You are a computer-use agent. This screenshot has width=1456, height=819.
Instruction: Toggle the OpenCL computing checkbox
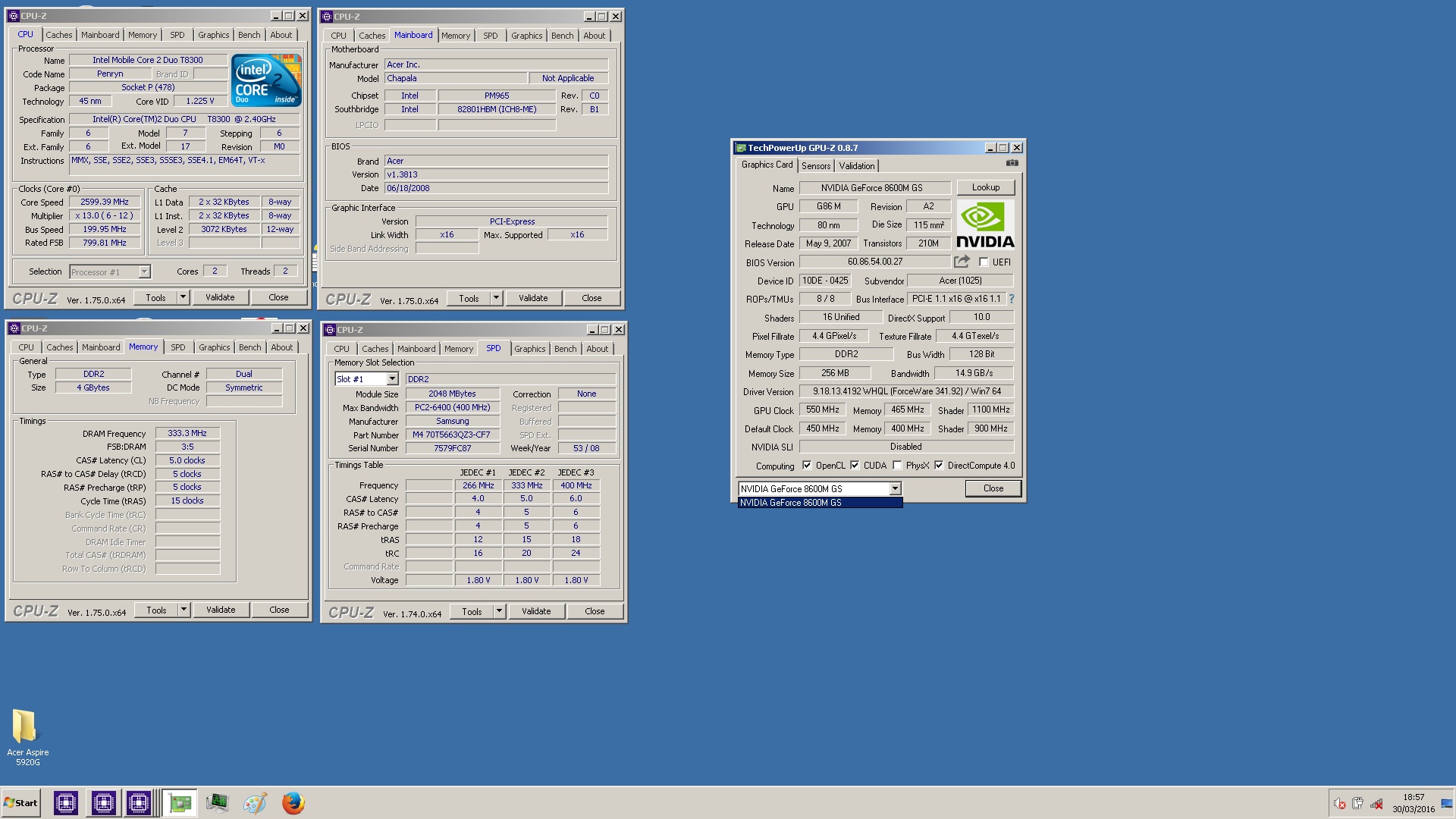pyautogui.click(x=807, y=466)
